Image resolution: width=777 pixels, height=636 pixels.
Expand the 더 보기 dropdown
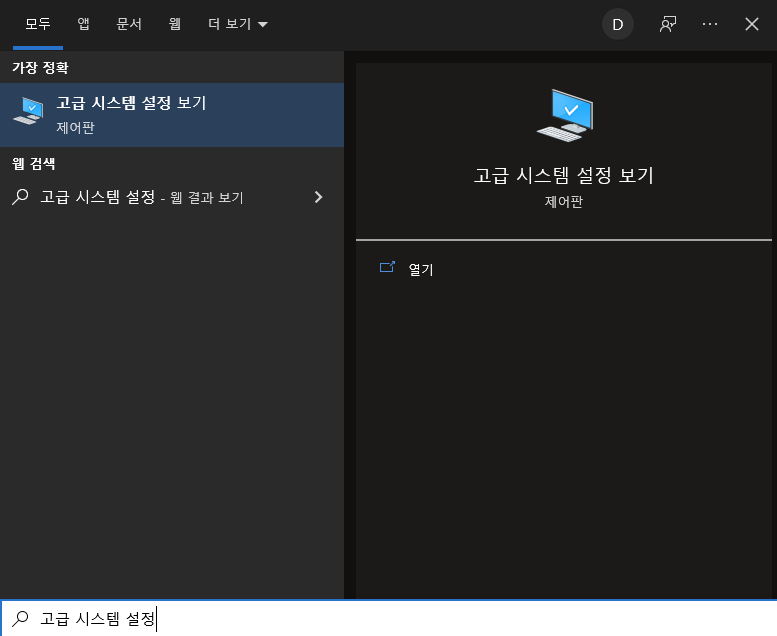(237, 24)
